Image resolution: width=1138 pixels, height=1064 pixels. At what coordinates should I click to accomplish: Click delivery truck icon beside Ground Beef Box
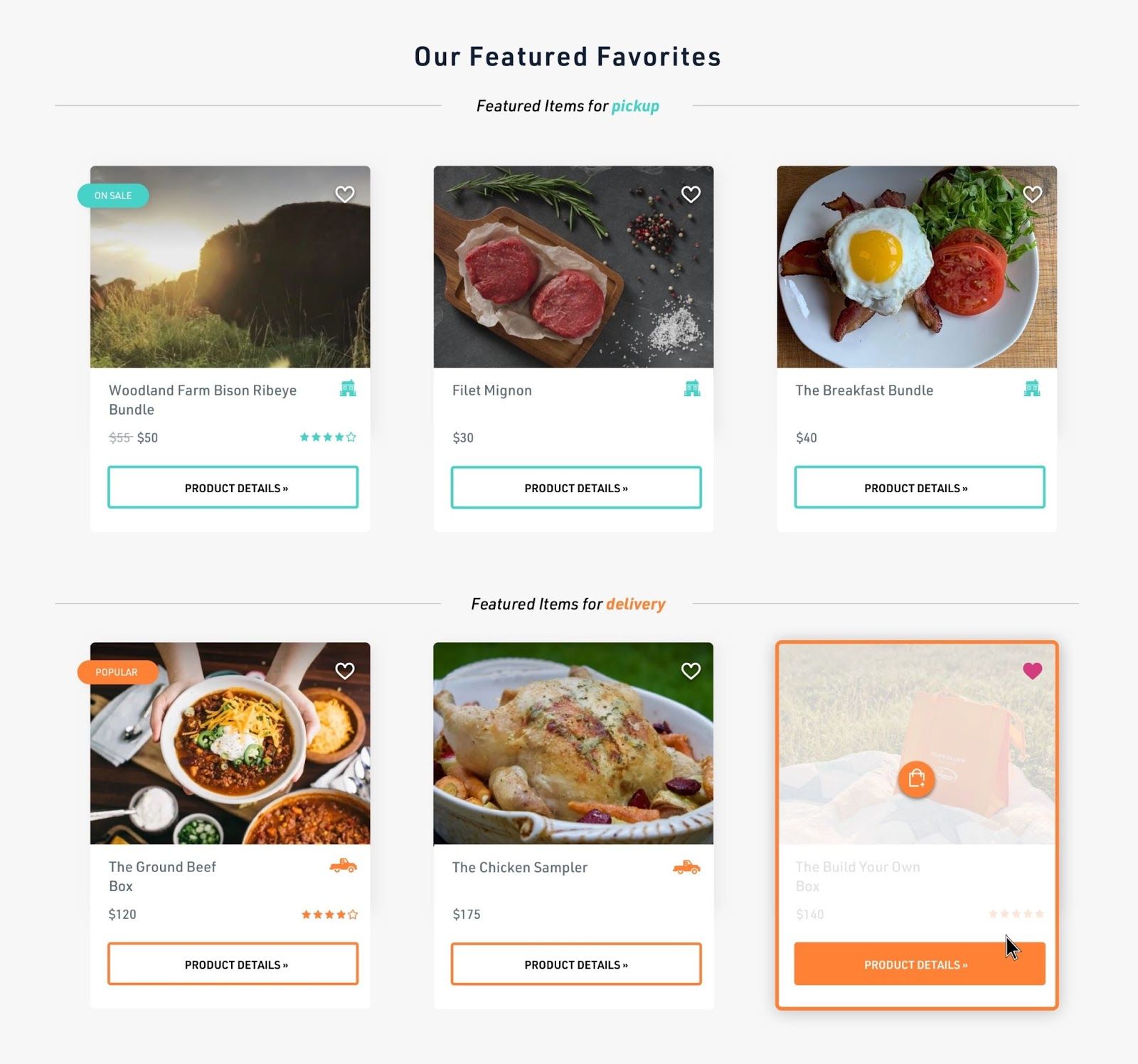344,866
